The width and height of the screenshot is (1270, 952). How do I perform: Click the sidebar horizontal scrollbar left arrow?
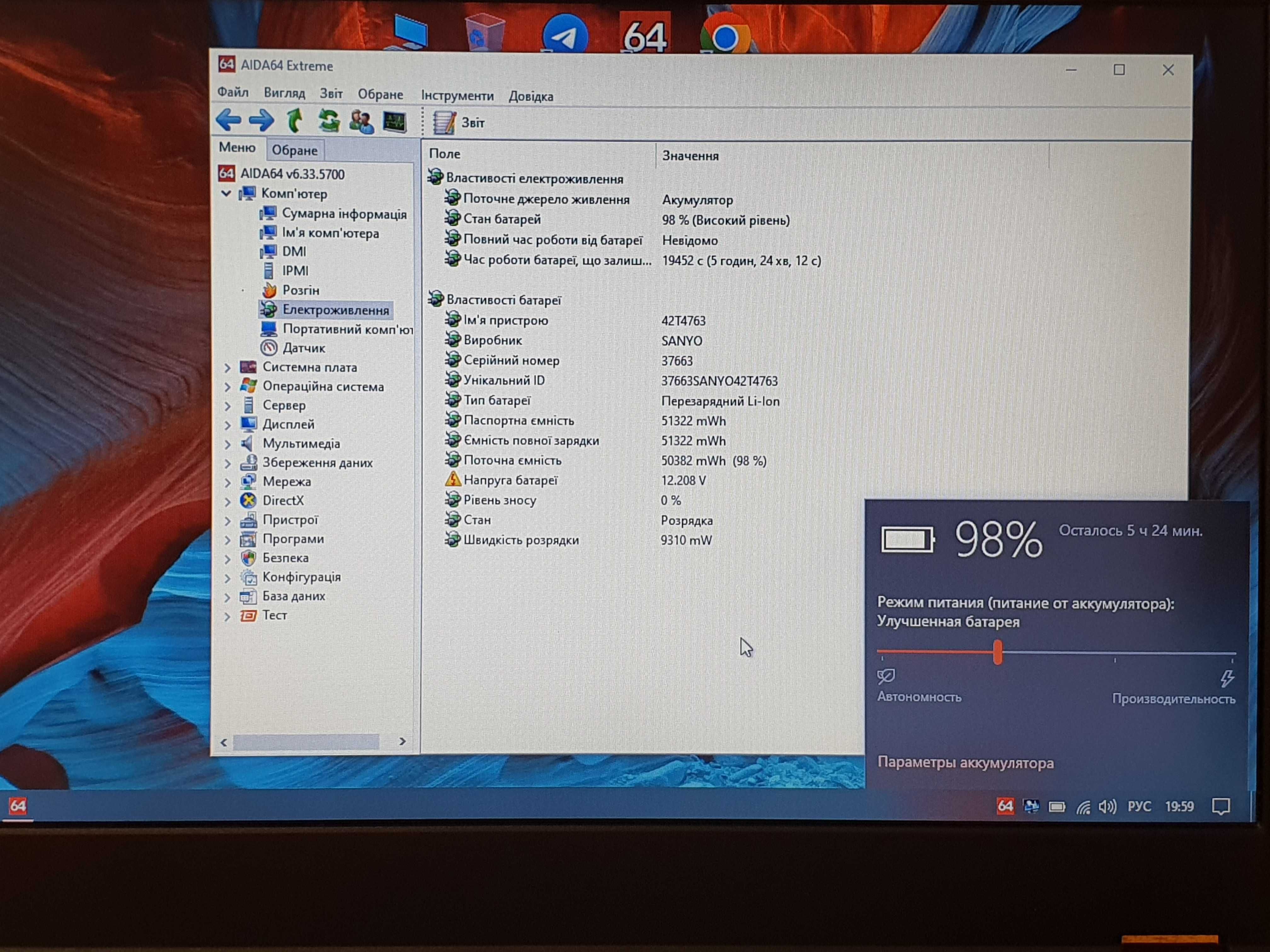click(224, 742)
